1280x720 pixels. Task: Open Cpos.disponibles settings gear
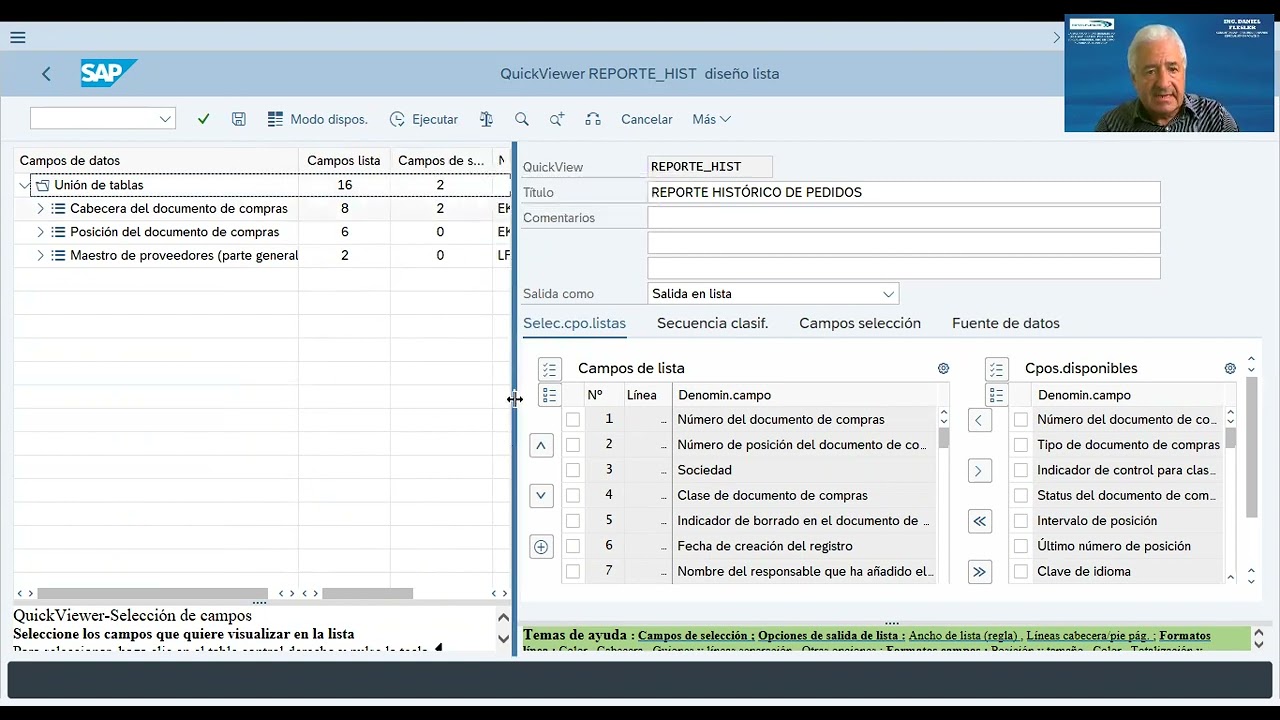click(1230, 369)
